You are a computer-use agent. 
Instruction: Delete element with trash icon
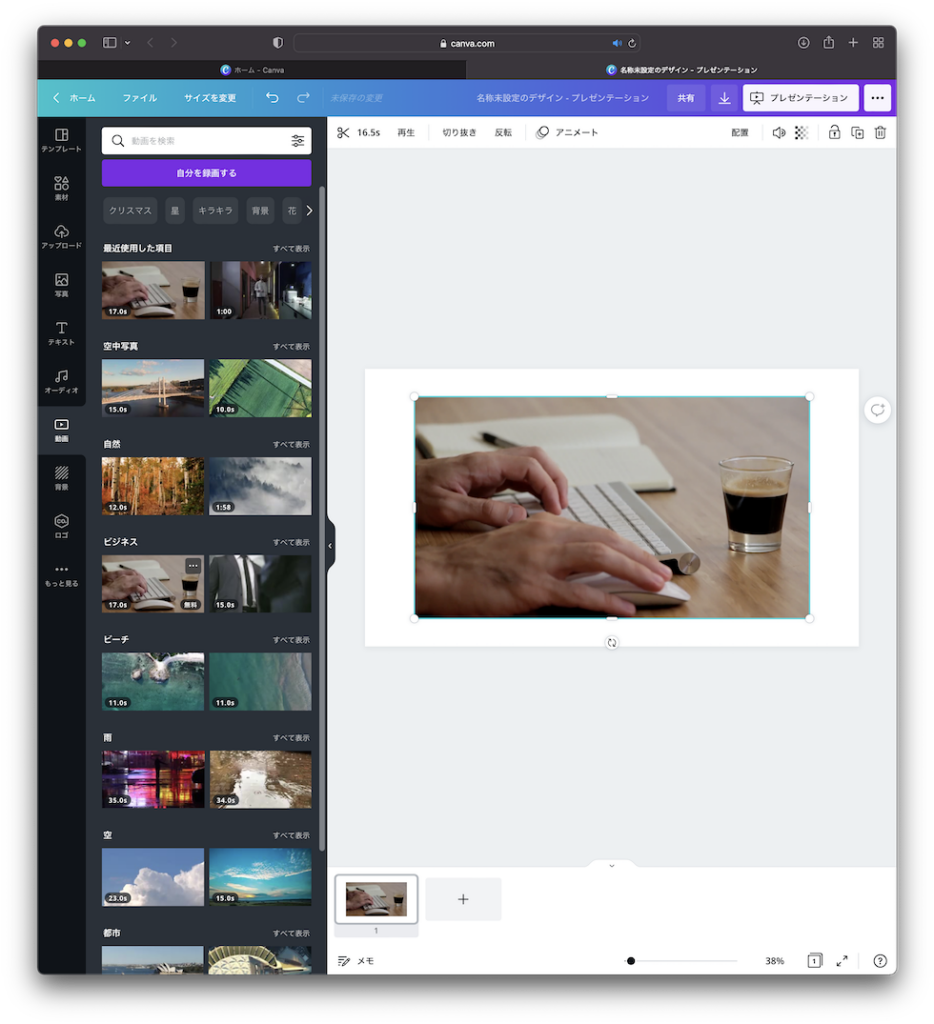[880, 132]
